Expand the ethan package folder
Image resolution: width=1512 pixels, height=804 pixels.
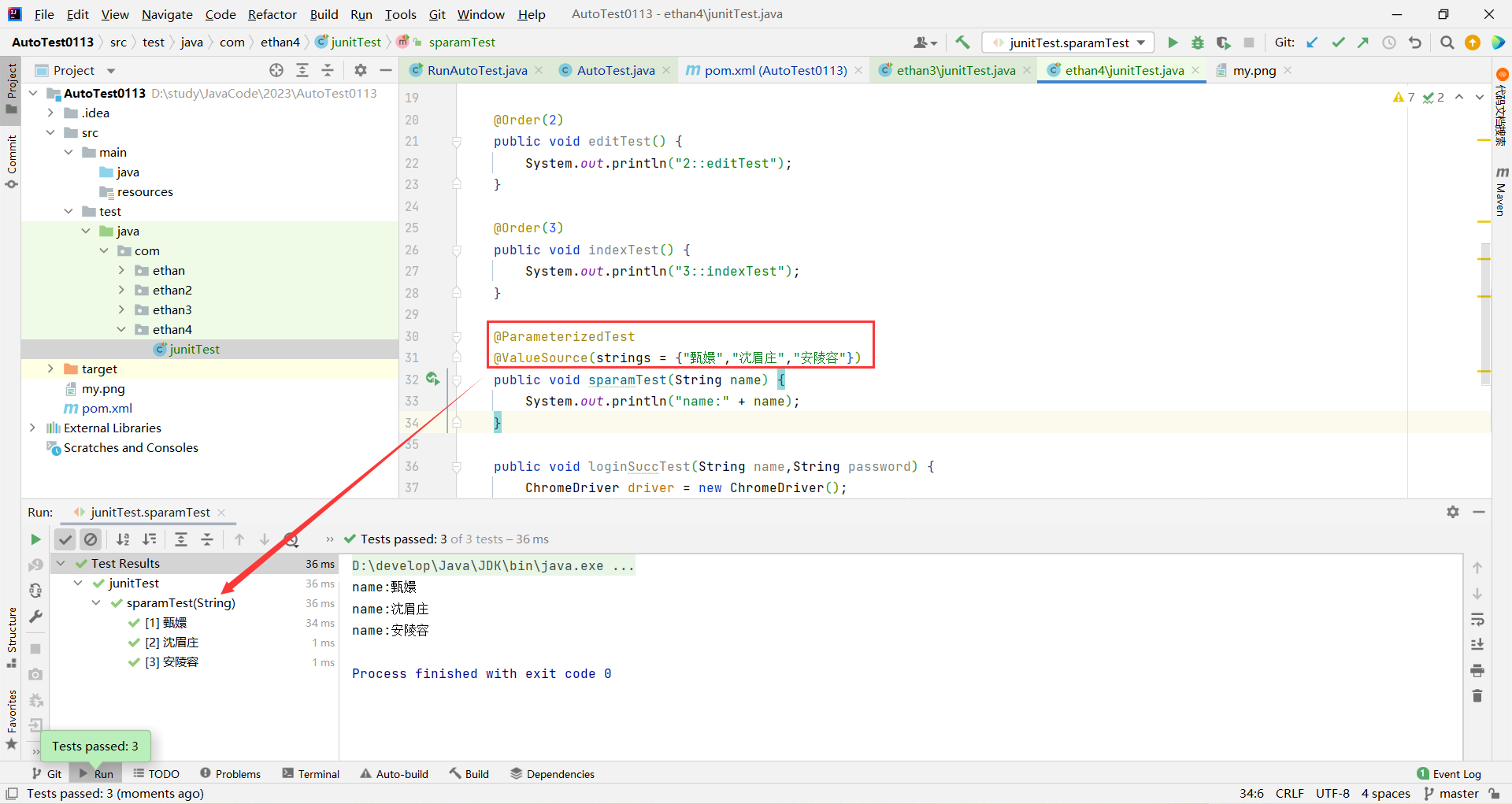pos(121,270)
